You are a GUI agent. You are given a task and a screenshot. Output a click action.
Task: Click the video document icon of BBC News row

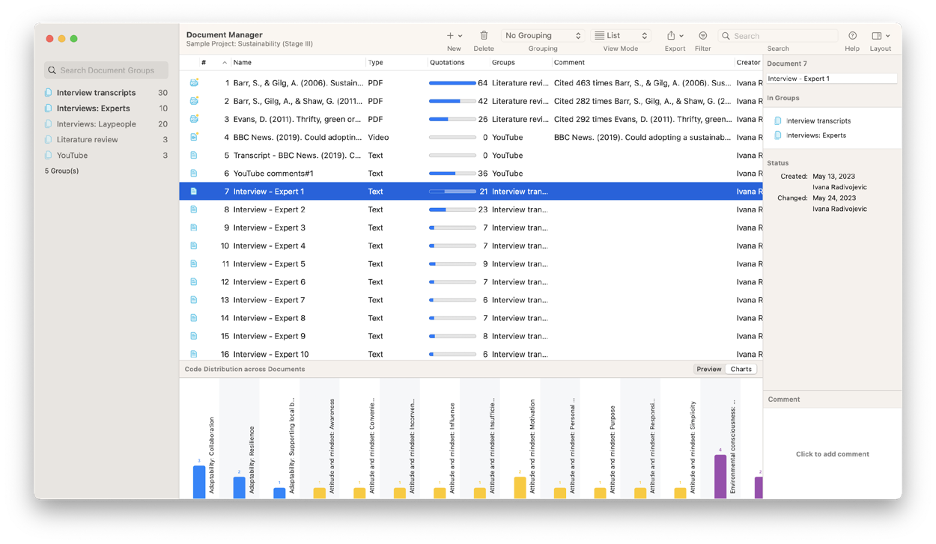pos(194,137)
